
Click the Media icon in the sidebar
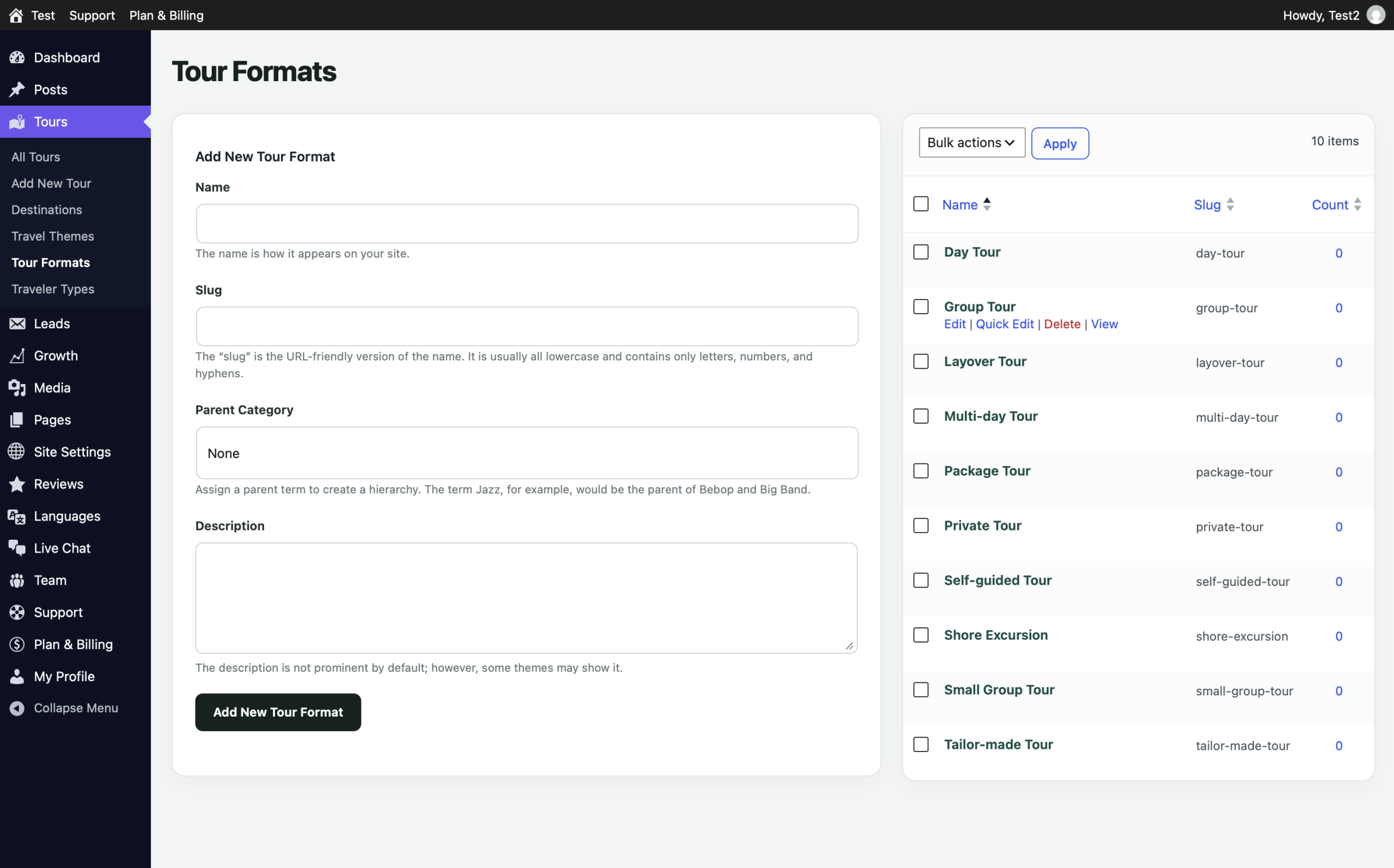pos(17,388)
